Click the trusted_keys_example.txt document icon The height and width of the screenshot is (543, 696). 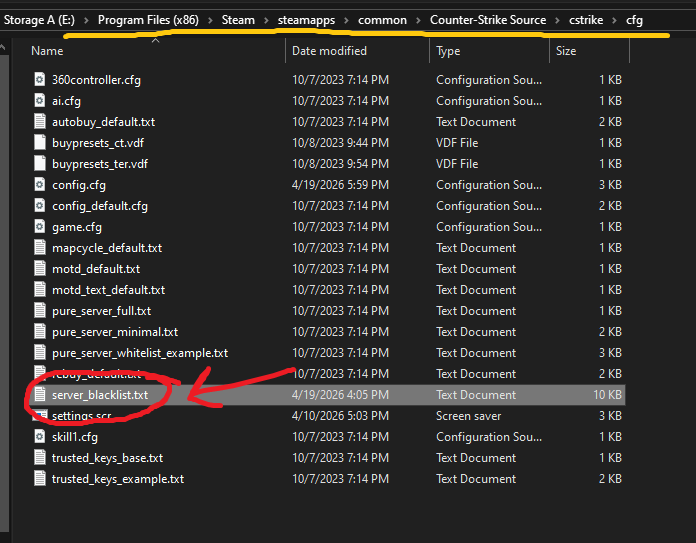coord(40,478)
